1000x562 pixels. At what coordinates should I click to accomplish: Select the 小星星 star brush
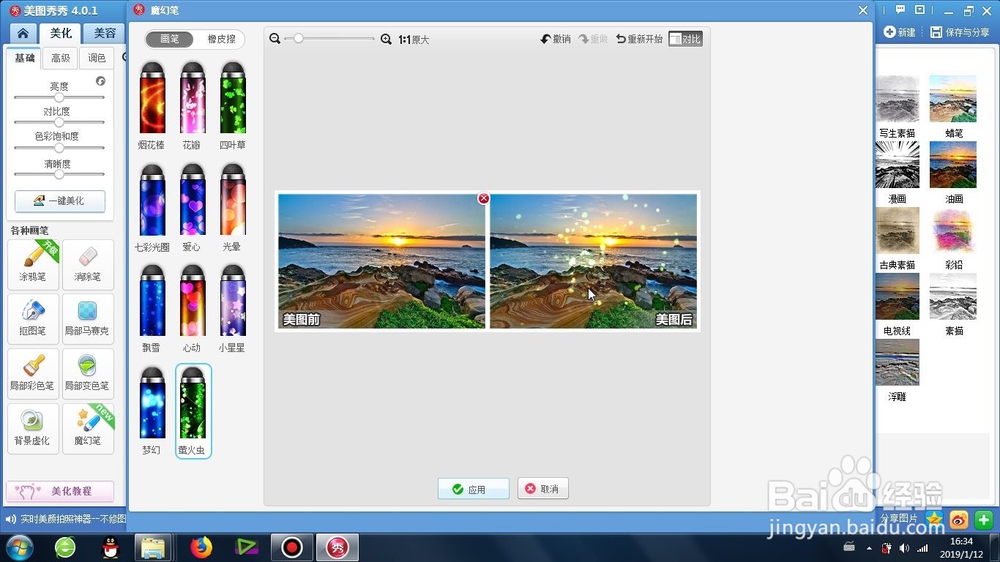[x=232, y=308]
